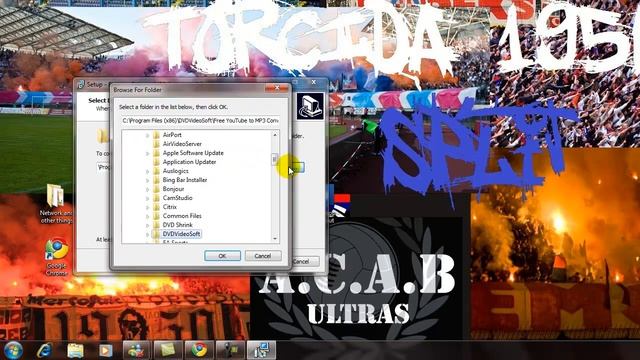Click the Bing Bar Installer folder icon
This screenshot has height=360, width=640.
tap(156, 180)
